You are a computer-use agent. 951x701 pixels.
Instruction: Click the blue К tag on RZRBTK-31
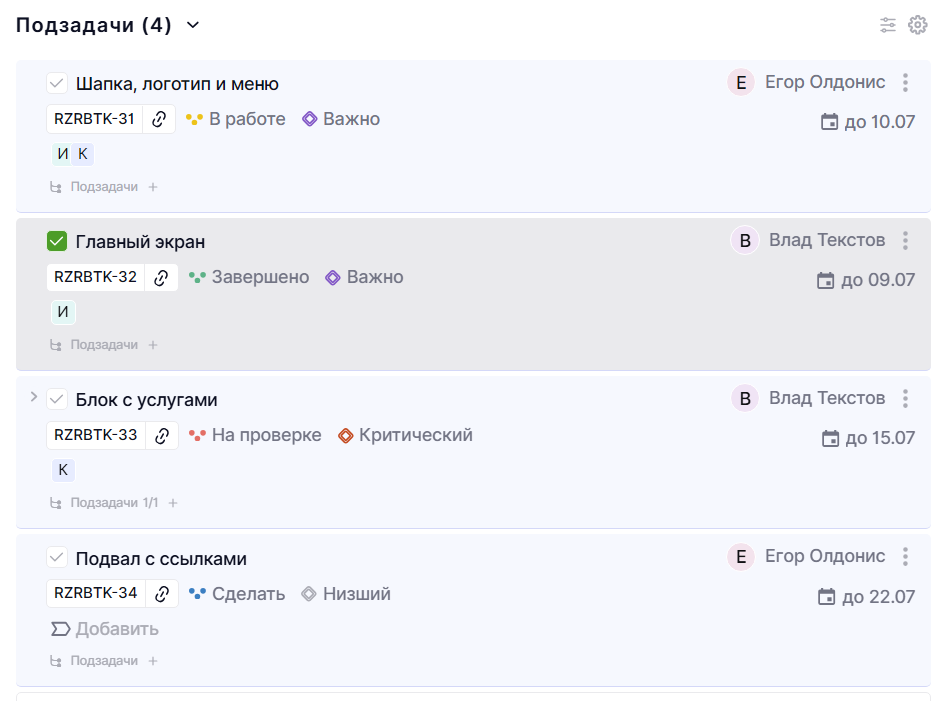tap(83, 154)
